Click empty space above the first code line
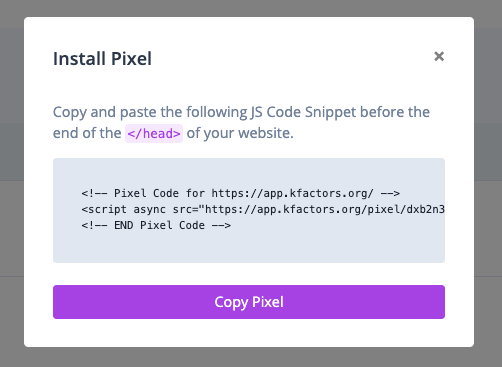The width and height of the screenshot is (502, 367). pyautogui.click(x=249, y=173)
